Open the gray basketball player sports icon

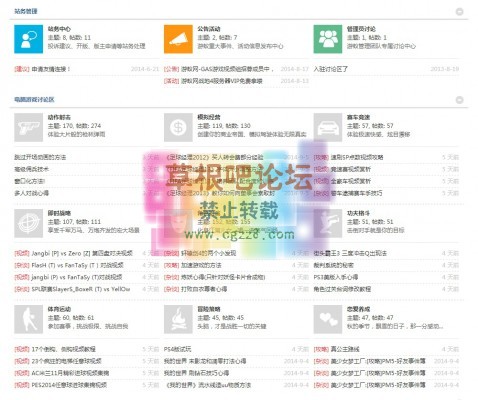(28, 319)
